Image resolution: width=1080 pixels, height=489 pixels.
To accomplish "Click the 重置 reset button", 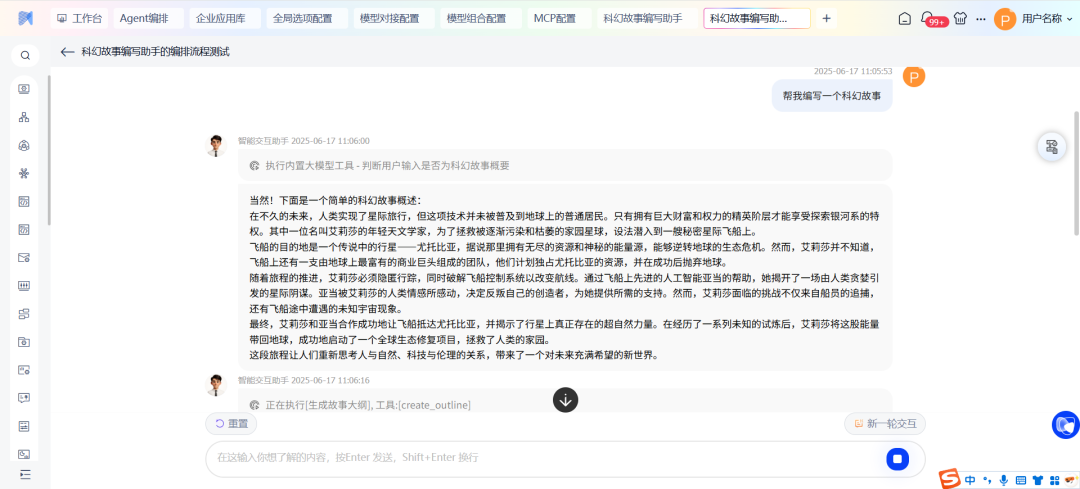I will point(231,424).
